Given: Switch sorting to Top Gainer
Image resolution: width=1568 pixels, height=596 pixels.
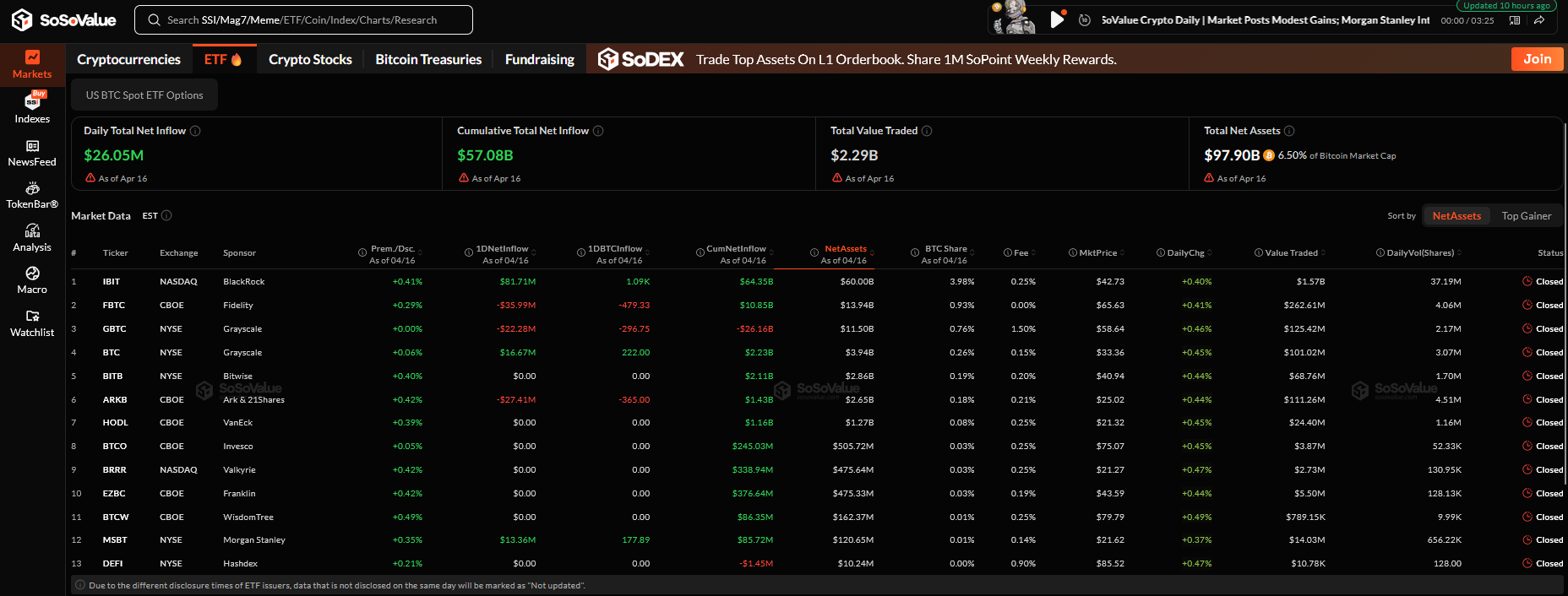Looking at the screenshot, I should (1527, 216).
